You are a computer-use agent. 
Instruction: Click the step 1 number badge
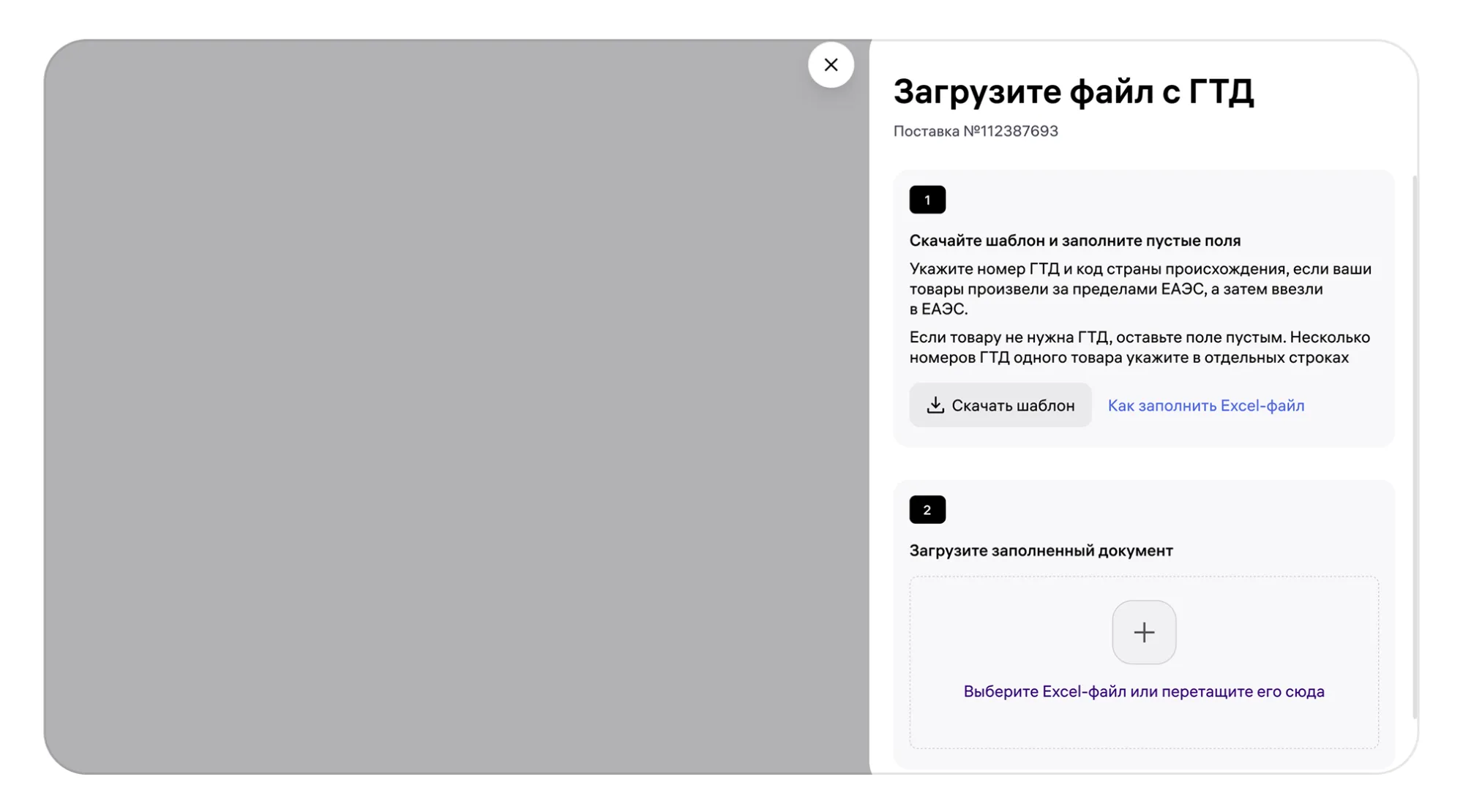pyautogui.click(x=927, y=200)
